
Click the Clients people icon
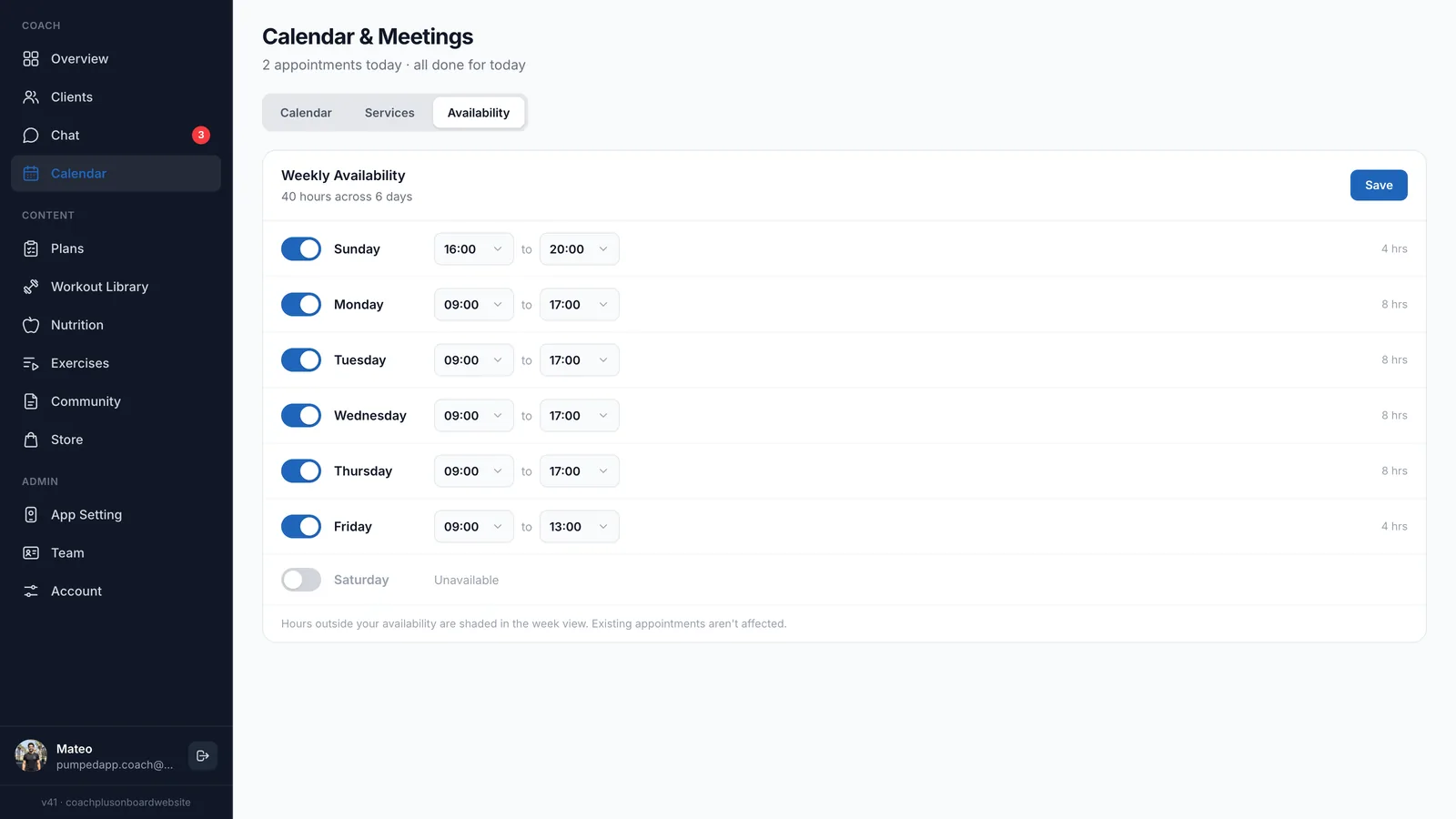tap(31, 97)
